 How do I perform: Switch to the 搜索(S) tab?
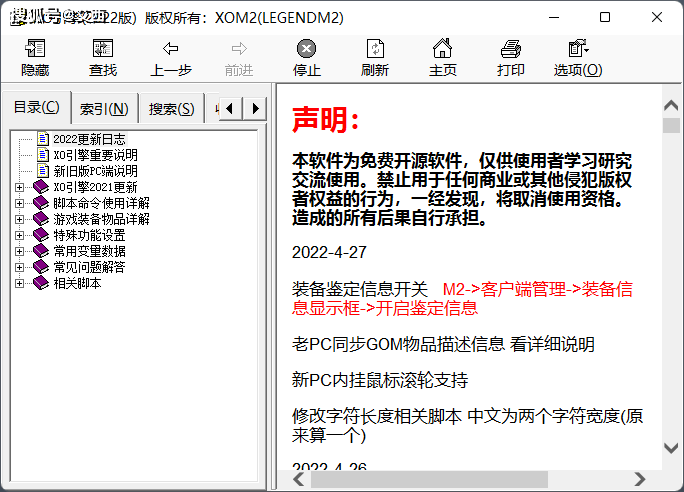(x=171, y=108)
